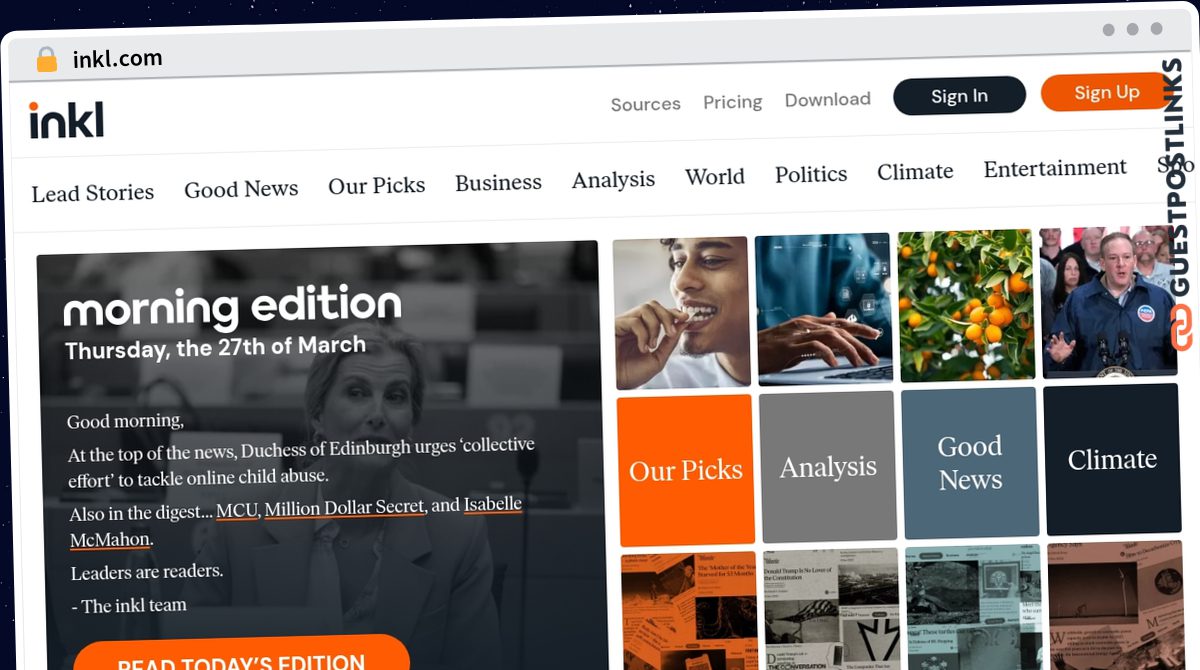The image size is (1200, 670).
Task: Open the Pricing link
Action: (x=732, y=102)
